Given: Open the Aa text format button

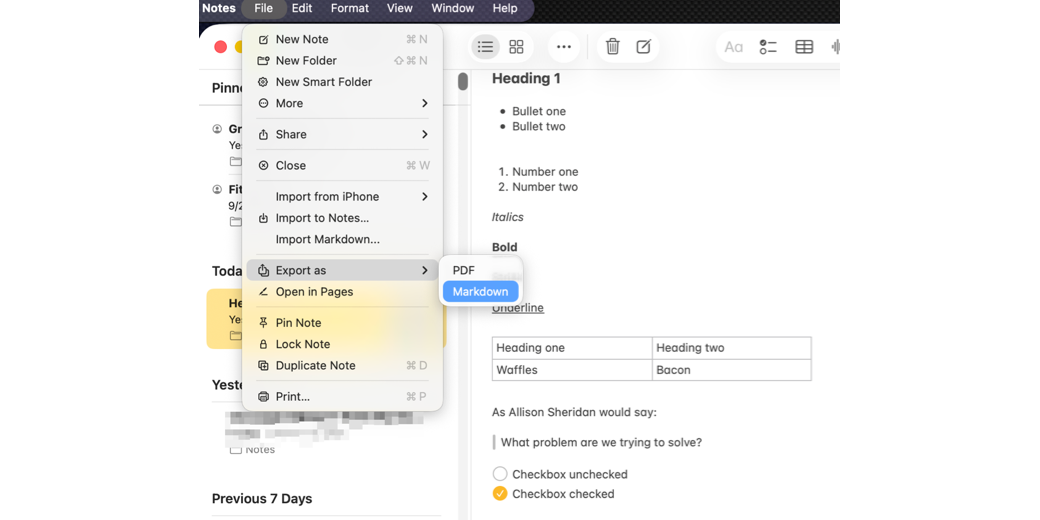Looking at the screenshot, I should coord(734,46).
